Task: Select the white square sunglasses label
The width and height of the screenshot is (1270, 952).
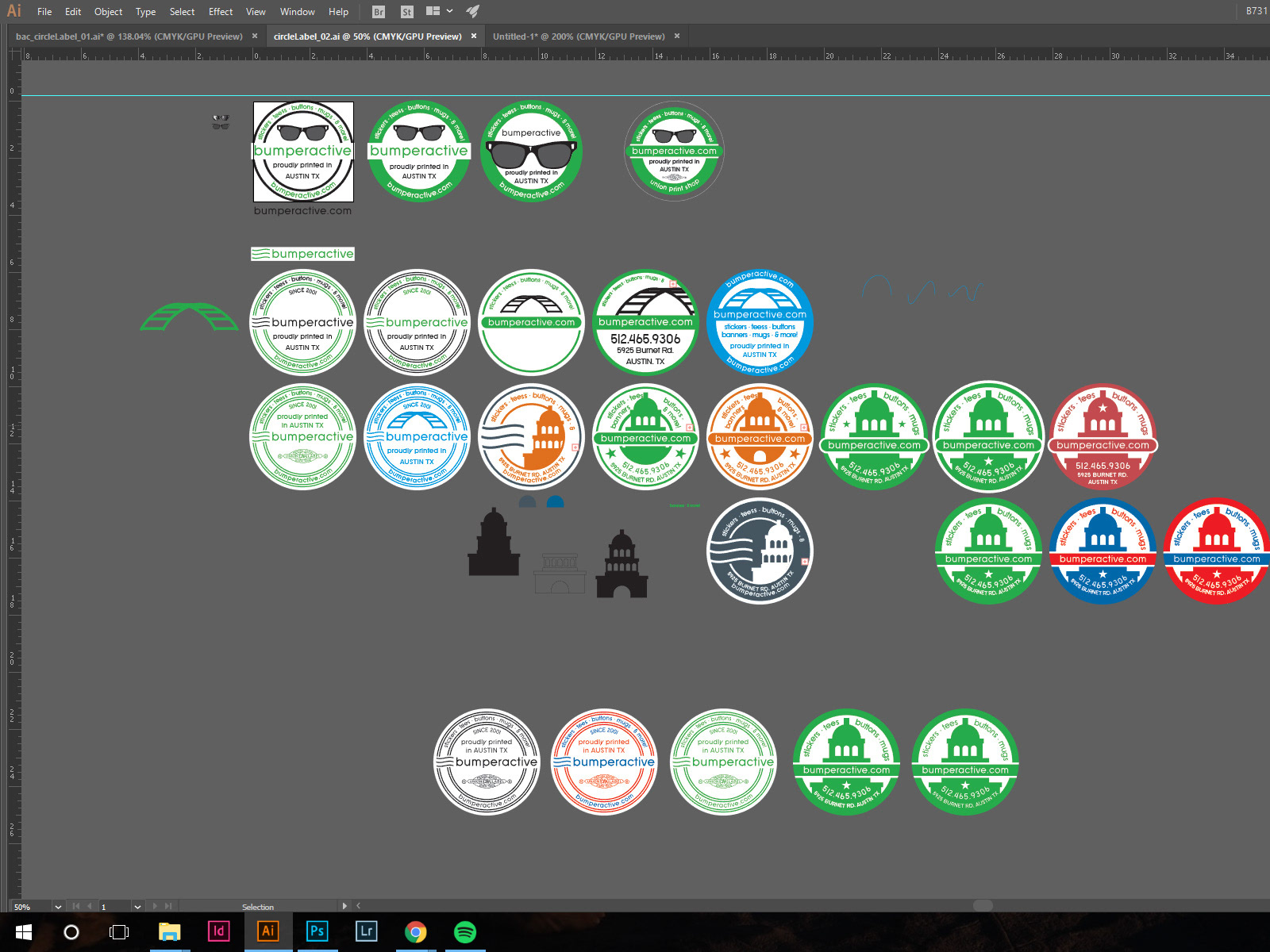Action: pos(303,152)
